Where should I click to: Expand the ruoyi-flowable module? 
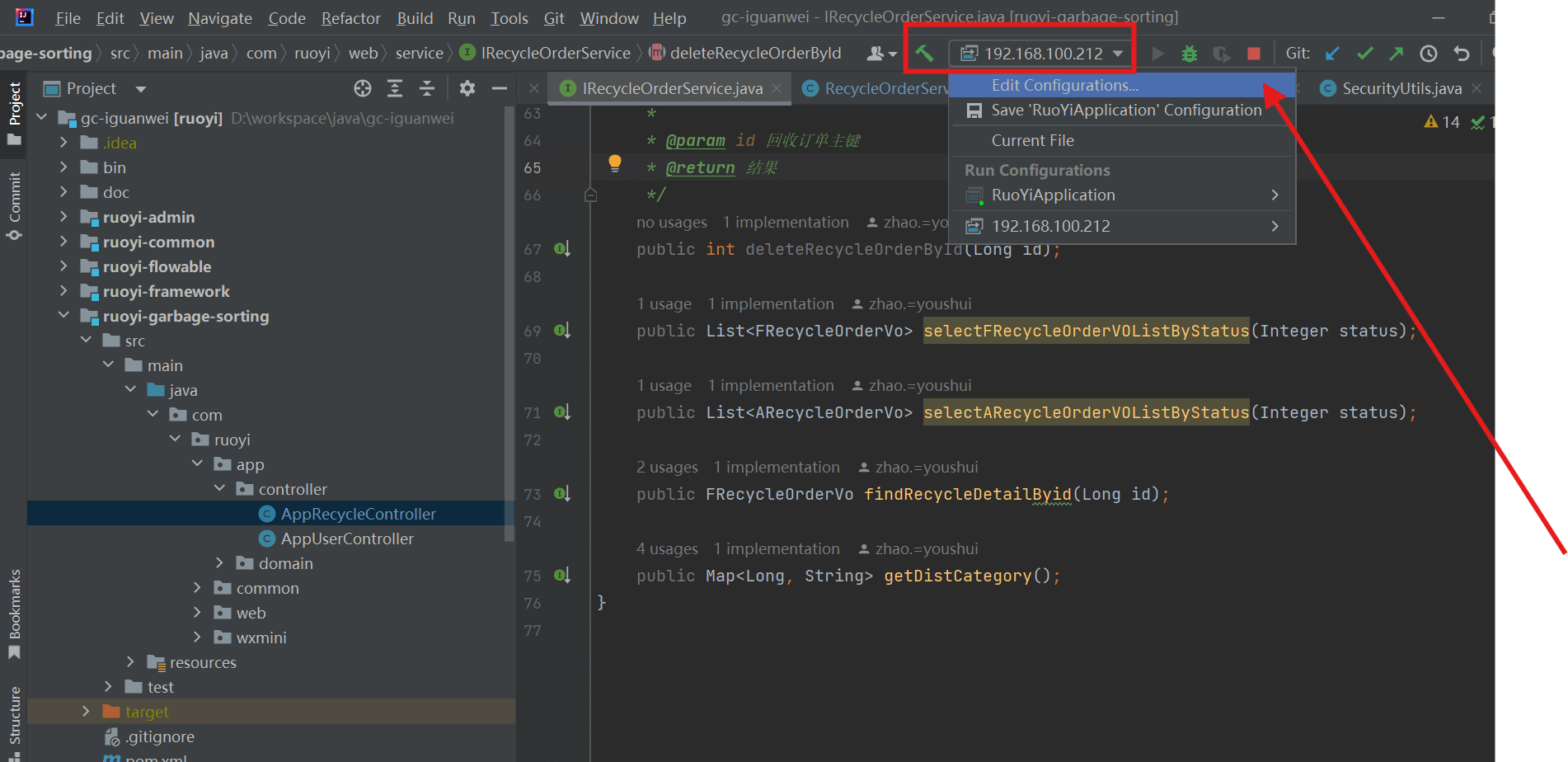click(63, 266)
